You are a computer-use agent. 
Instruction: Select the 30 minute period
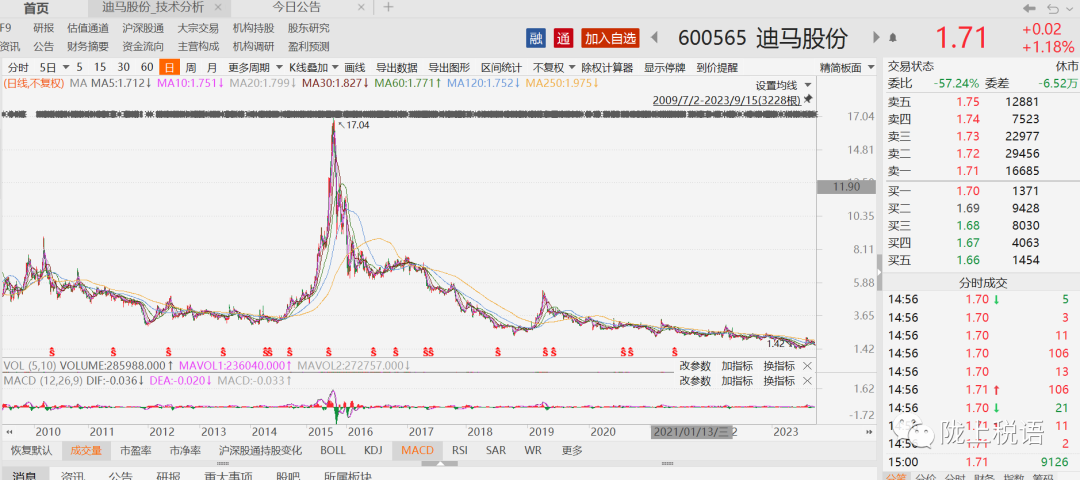[124, 67]
